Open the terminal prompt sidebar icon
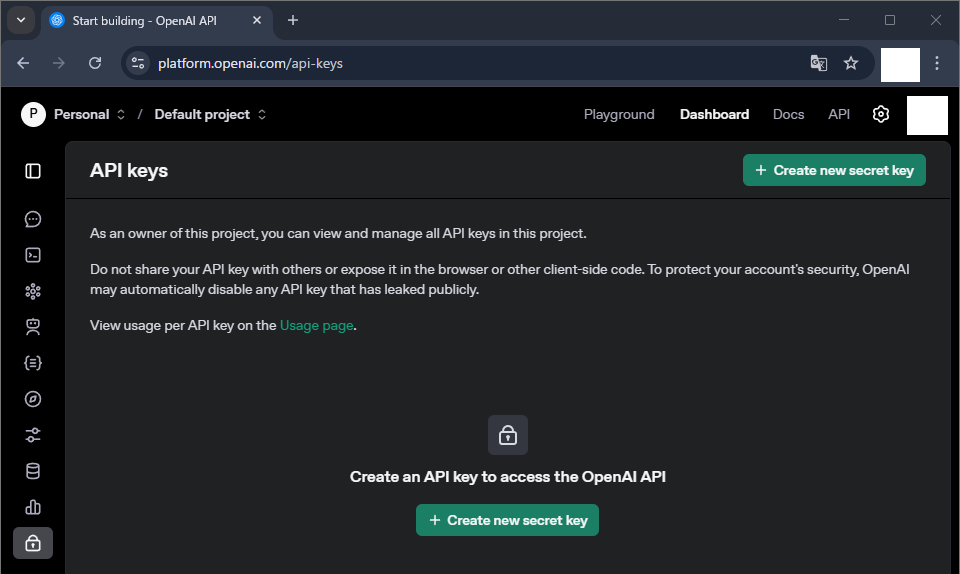The image size is (960, 574). point(33,255)
